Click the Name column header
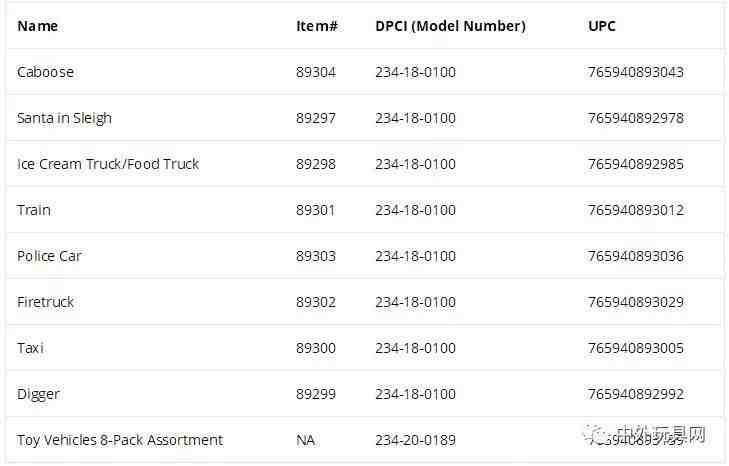Viewport: 729px width, 466px height. pyautogui.click(x=38, y=26)
